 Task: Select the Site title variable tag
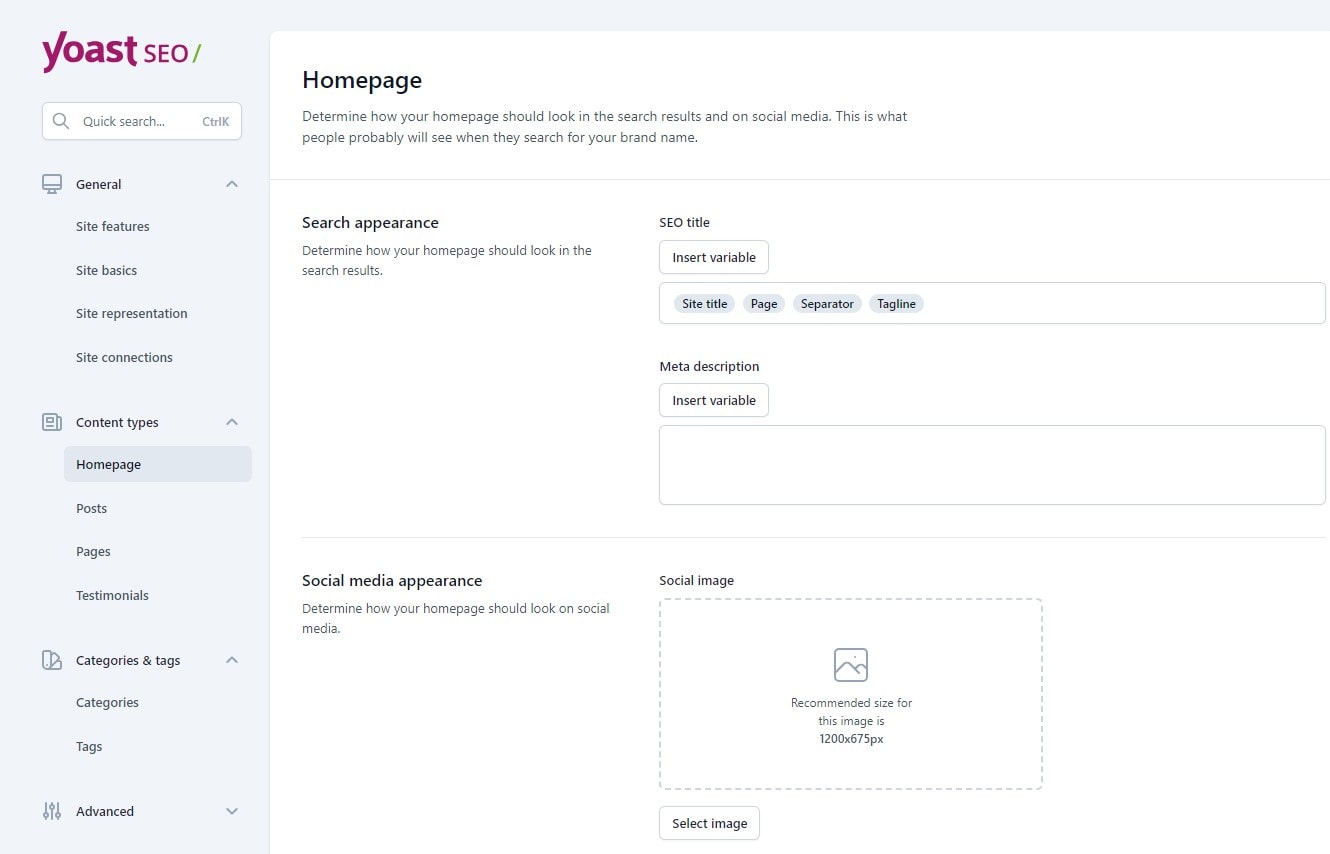coord(705,304)
